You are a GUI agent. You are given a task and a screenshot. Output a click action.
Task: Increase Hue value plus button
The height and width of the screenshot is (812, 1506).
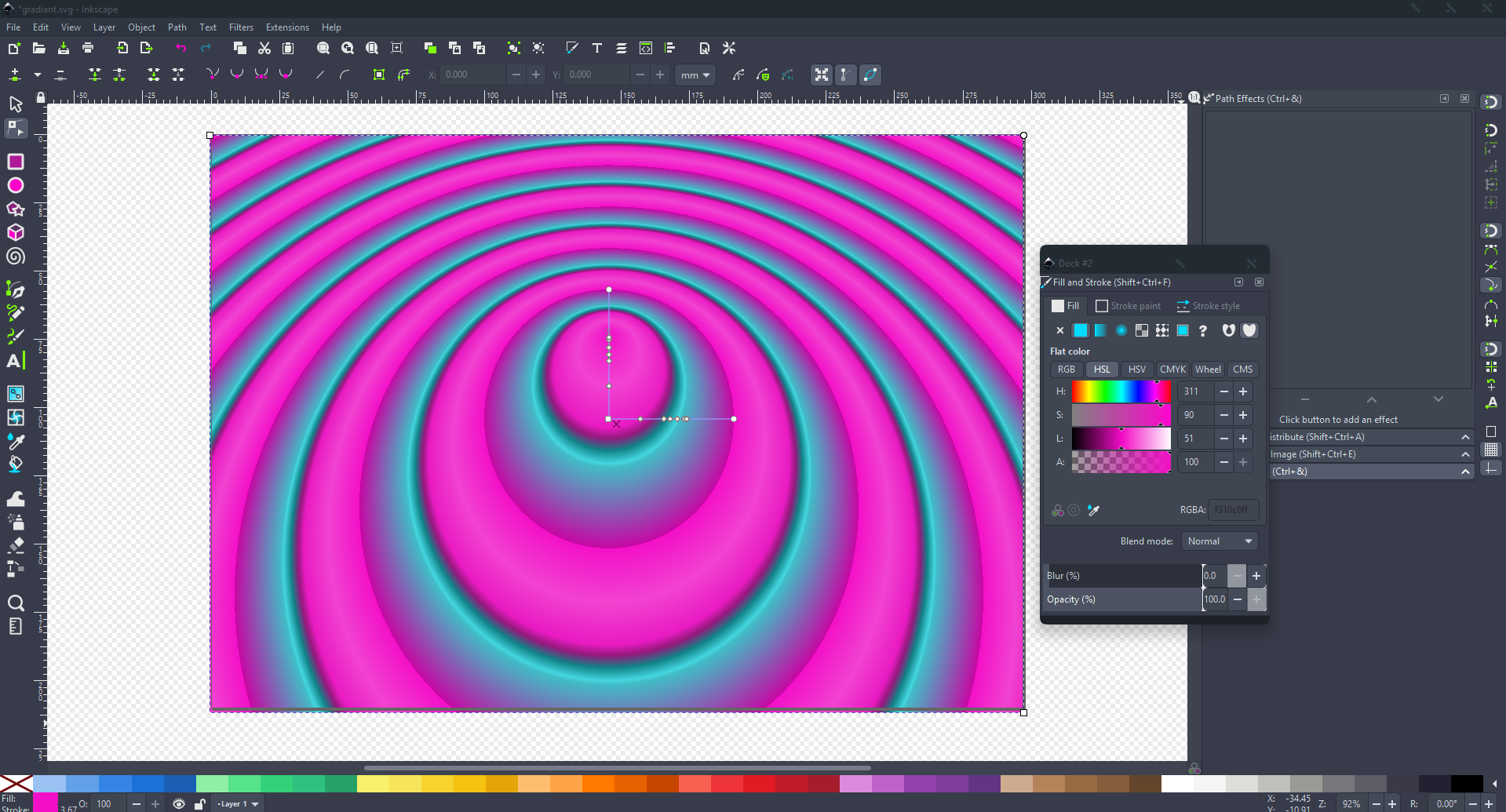1243,391
